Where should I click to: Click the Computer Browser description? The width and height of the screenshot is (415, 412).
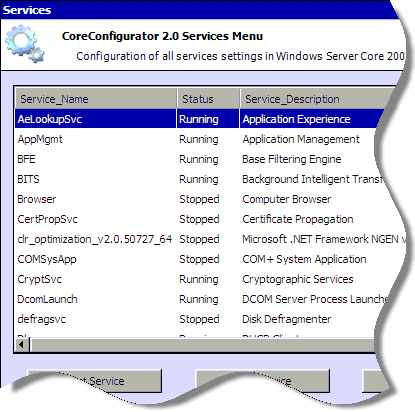[x=287, y=199]
